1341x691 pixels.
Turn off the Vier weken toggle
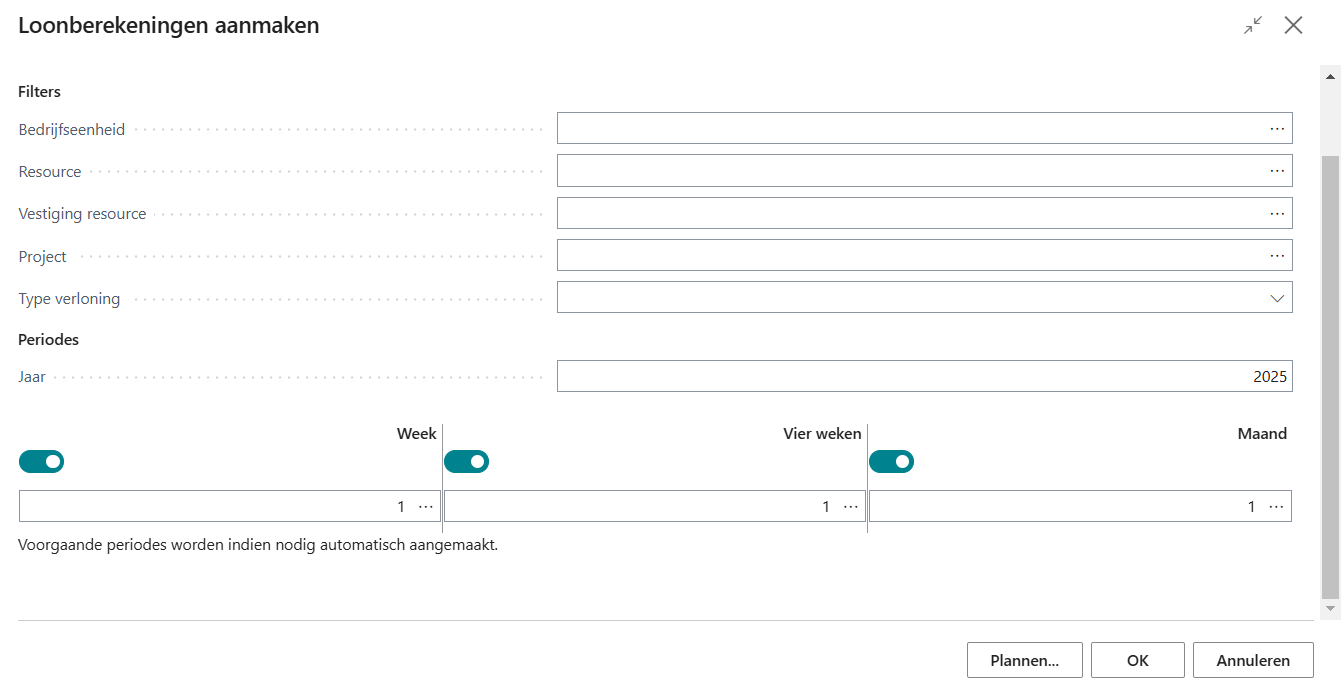pyautogui.click(x=466, y=462)
